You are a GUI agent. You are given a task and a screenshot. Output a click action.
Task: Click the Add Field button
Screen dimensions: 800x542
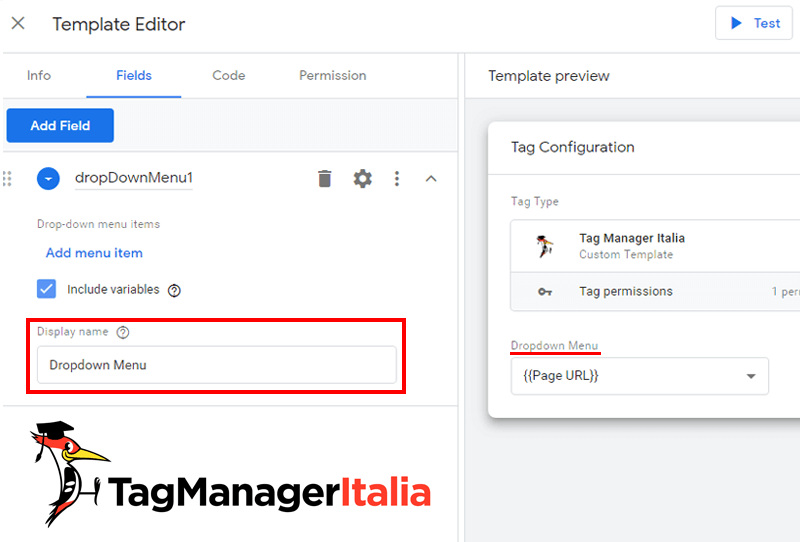click(60, 126)
